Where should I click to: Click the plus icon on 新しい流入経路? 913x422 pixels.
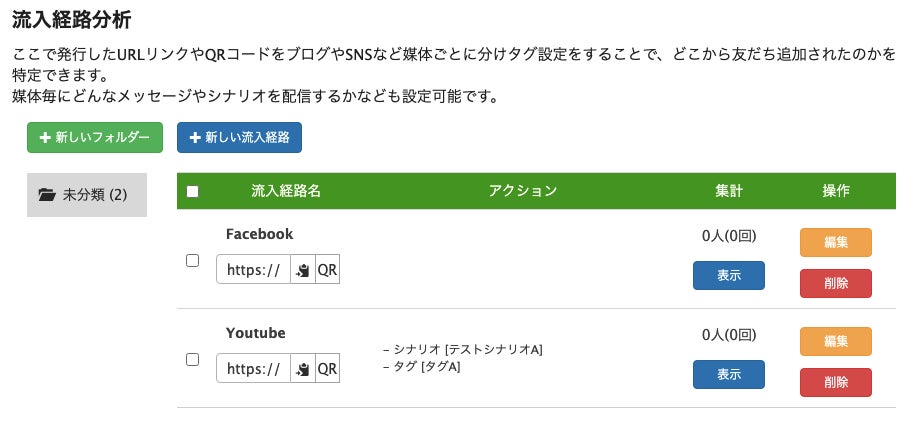pos(194,138)
